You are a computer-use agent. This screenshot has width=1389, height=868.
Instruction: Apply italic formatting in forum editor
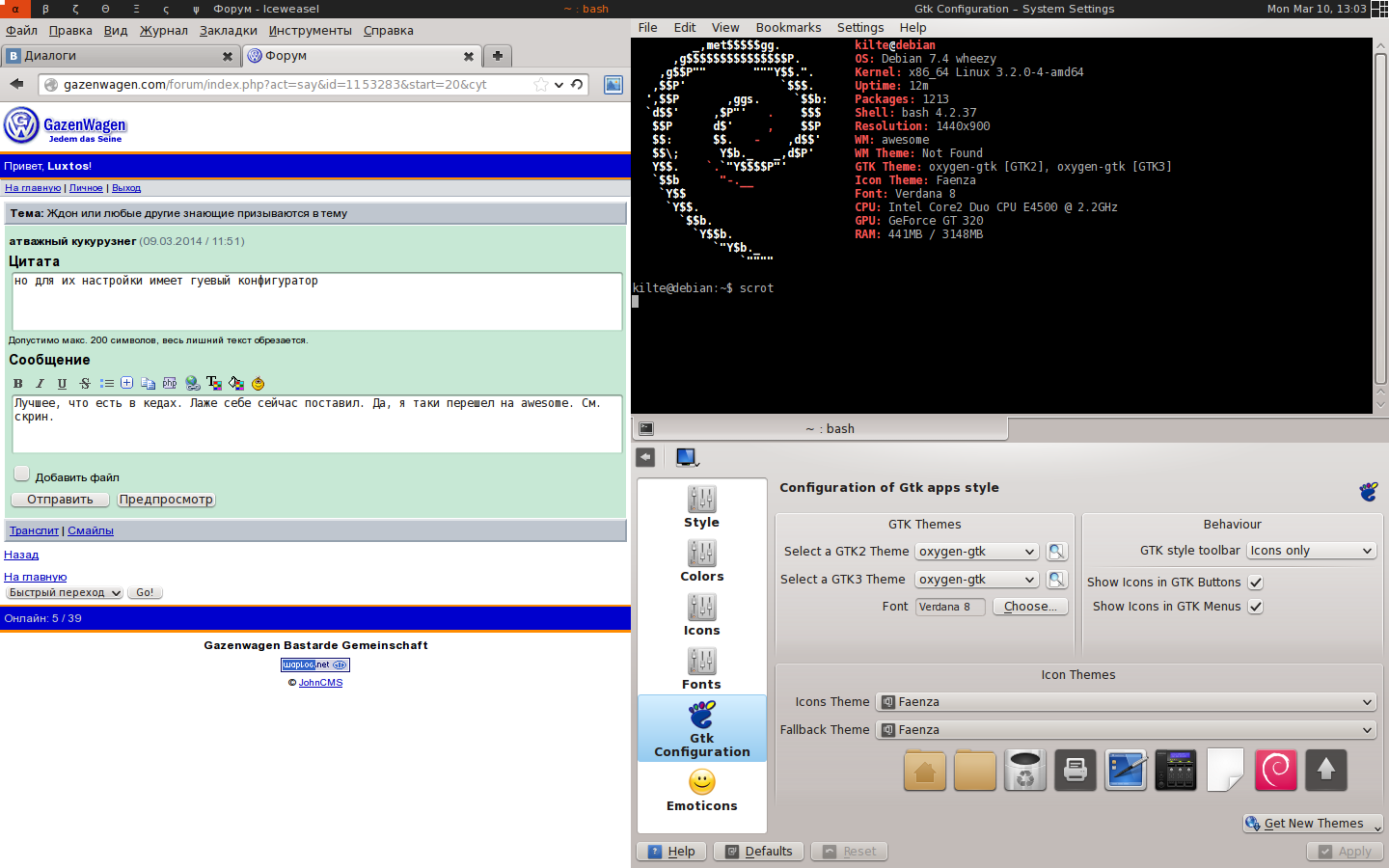pyautogui.click(x=40, y=383)
